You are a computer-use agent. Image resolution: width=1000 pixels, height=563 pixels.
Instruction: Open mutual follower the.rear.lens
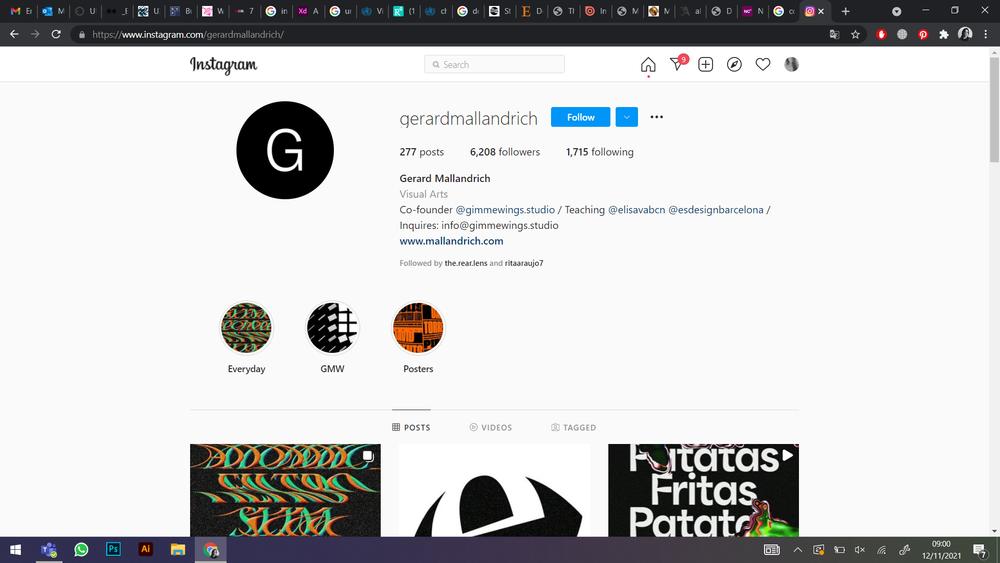tap(466, 263)
